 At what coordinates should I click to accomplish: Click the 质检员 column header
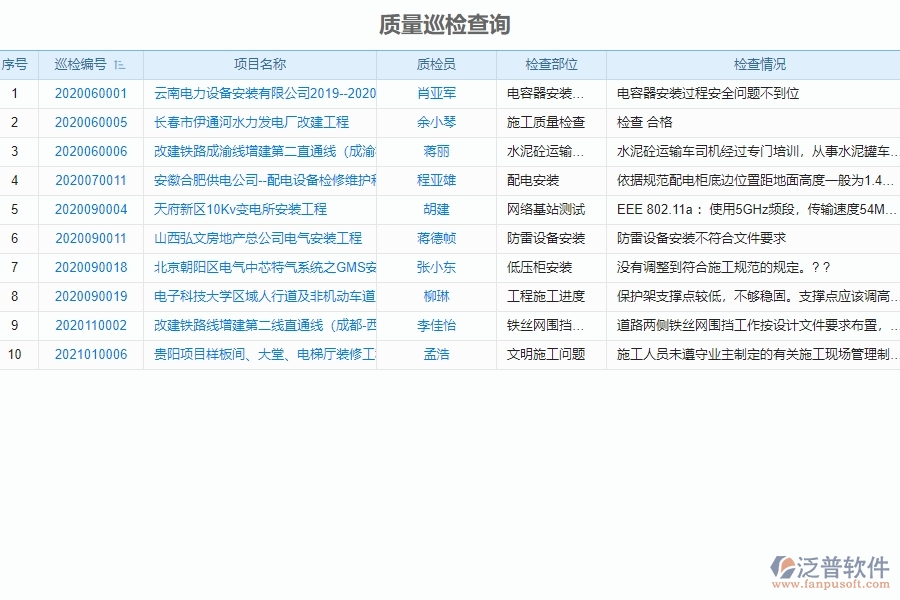point(436,63)
